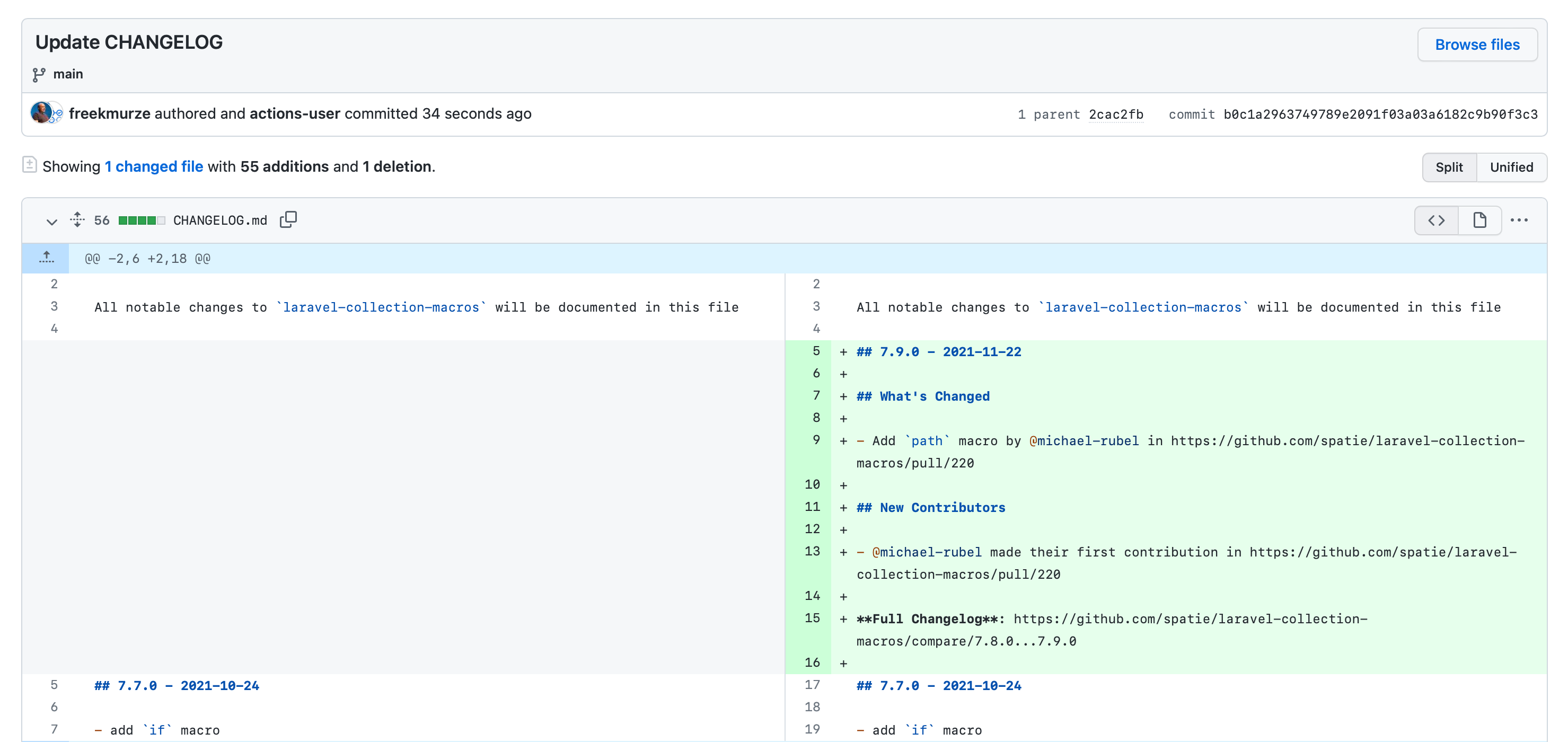Show rich rendered diff icon
The image size is (1568, 742).
point(1479,220)
